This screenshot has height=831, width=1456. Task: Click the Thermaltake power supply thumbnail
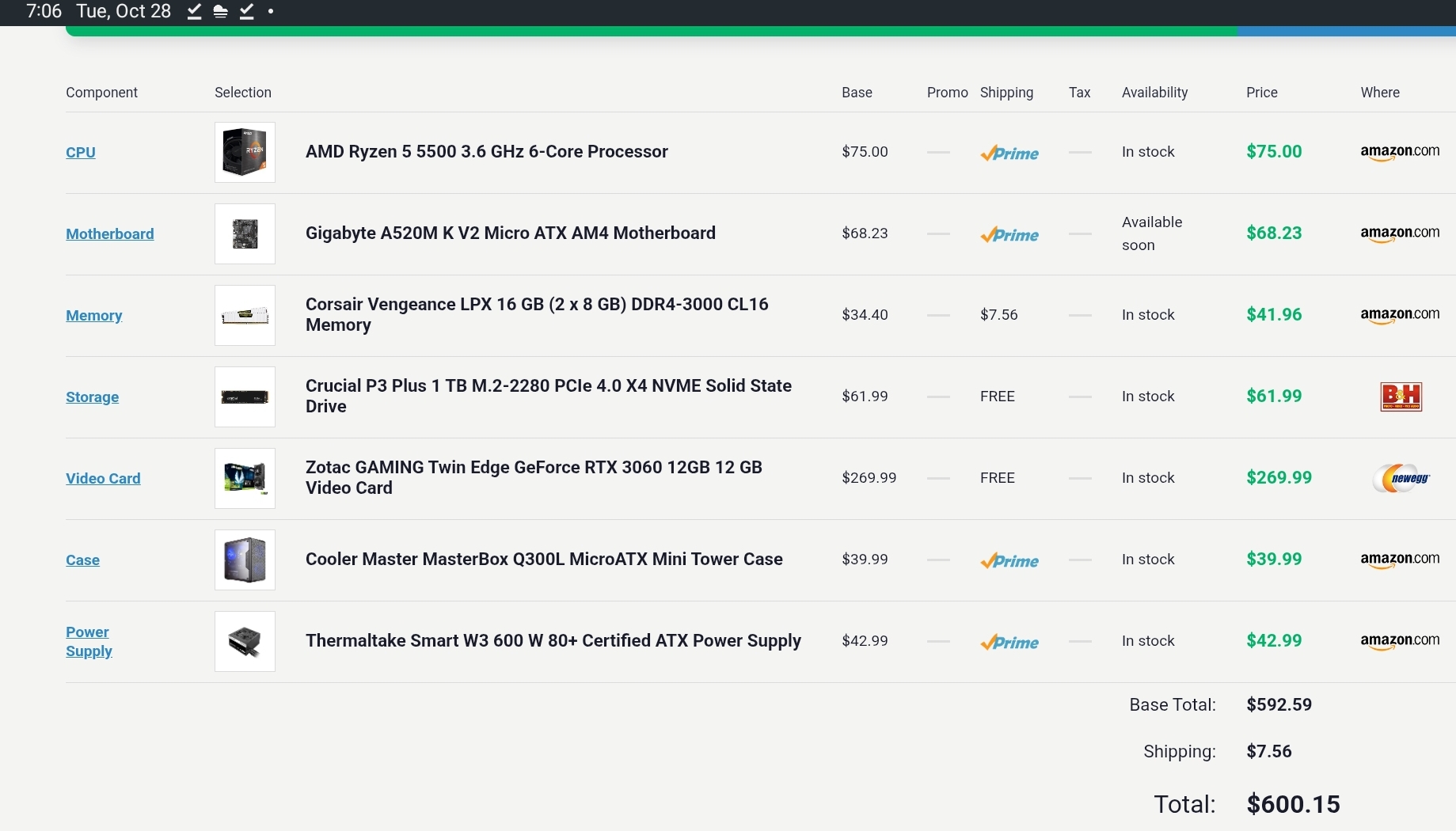click(245, 641)
